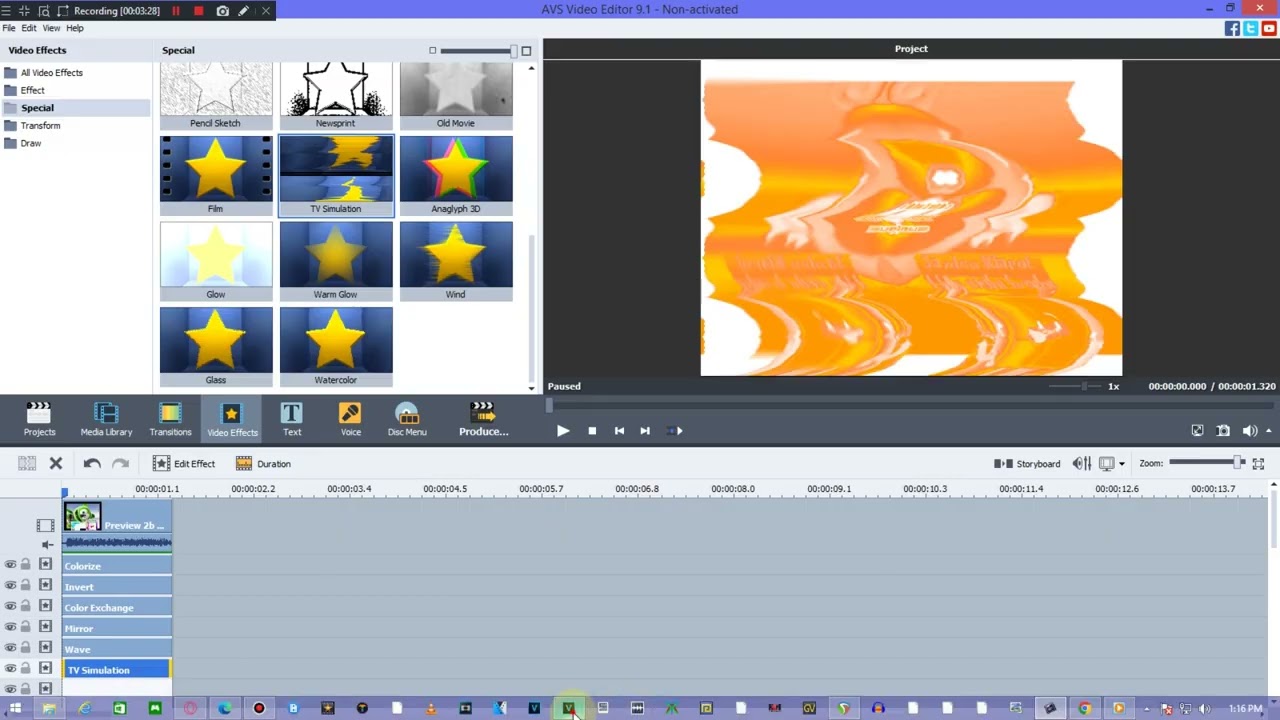The image size is (1280, 720).
Task: Stop the screen recording
Action: click(x=198, y=10)
